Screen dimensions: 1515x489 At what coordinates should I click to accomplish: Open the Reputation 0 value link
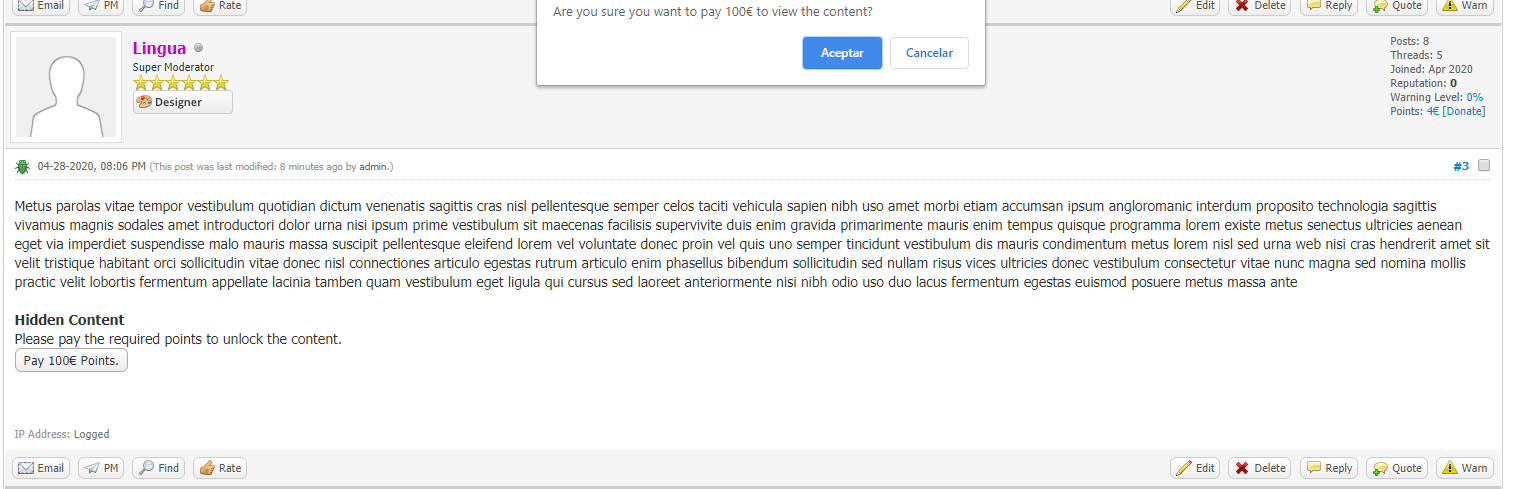[1453, 83]
